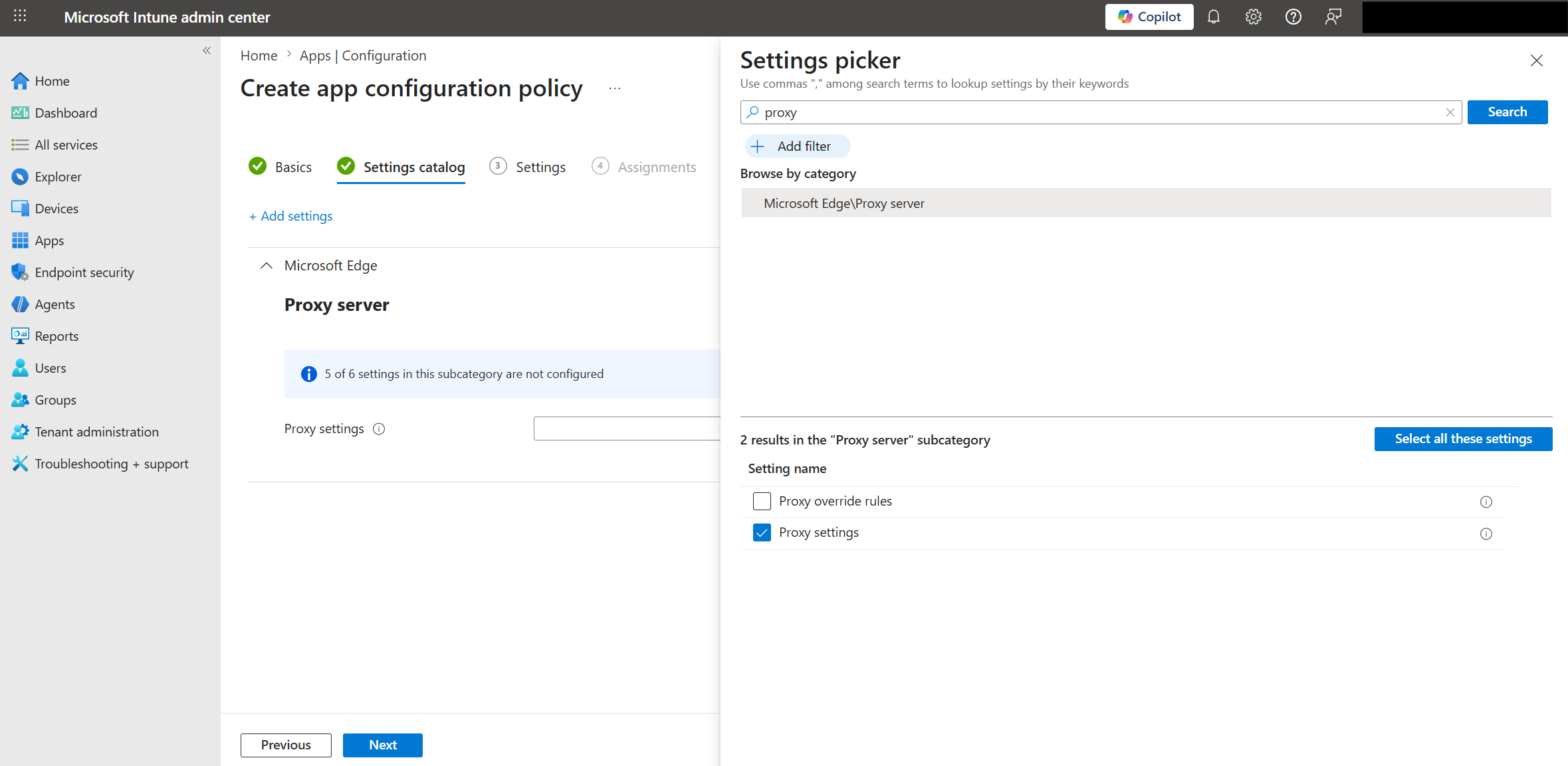The height and width of the screenshot is (766, 1568).
Task: Click the Devices monitor icon
Action: (20, 209)
